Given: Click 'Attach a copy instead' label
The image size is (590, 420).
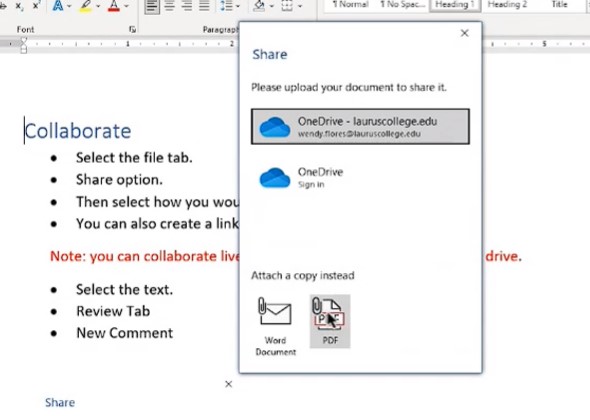Looking at the screenshot, I should tap(303, 275).
